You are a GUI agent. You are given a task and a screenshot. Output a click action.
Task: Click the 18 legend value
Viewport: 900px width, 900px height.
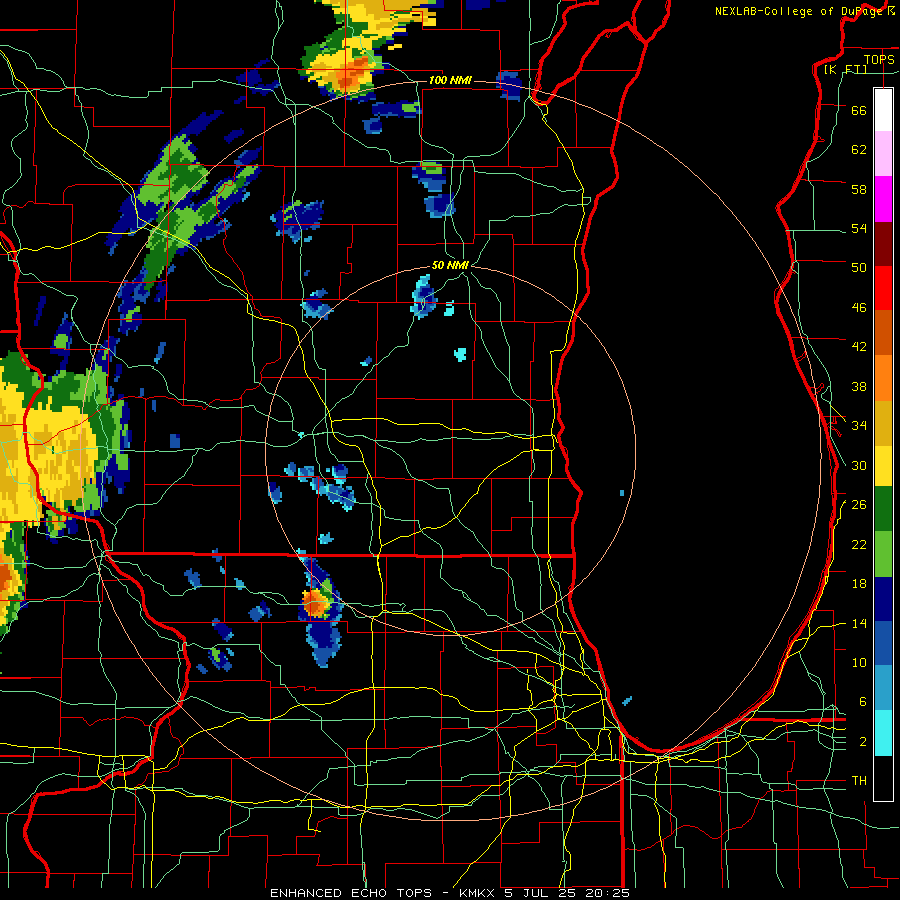(859, 584)
